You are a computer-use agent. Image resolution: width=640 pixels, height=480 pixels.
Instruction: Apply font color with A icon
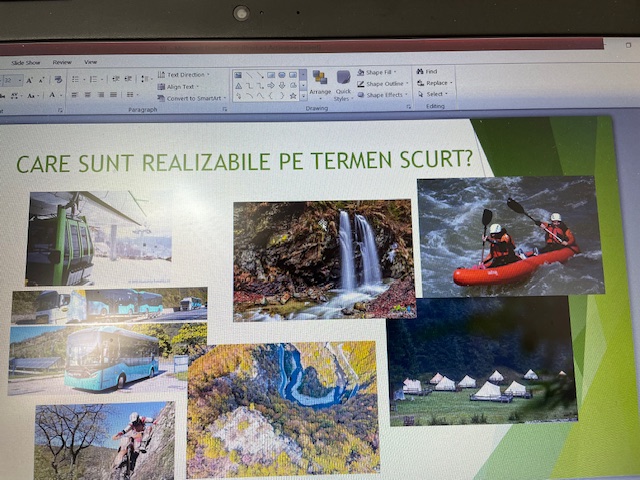(x=52, y=95)
